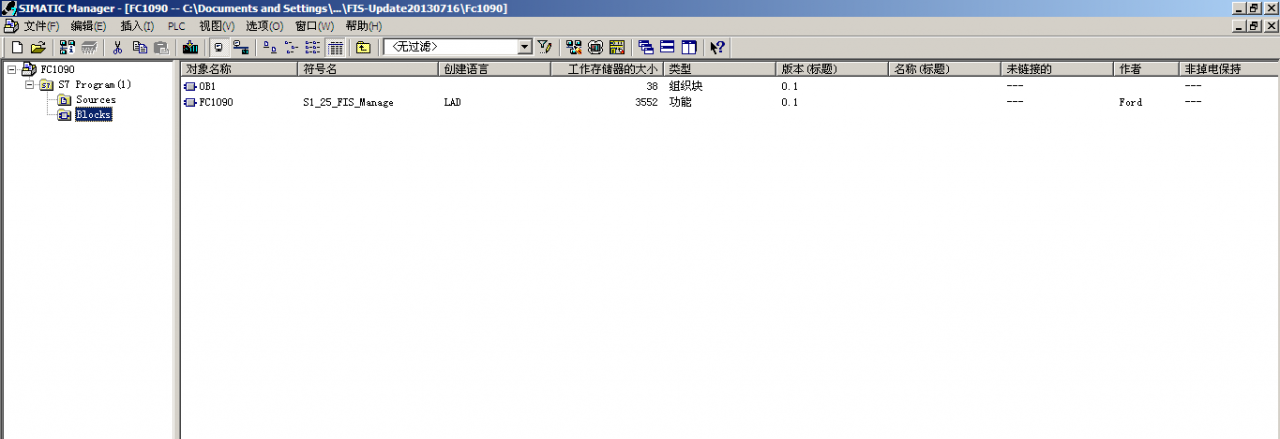Image resolution: width=1280 pixels, height=439 pixels.
Task: Sort by 类型 column header
Action: (x=721, y=70)
